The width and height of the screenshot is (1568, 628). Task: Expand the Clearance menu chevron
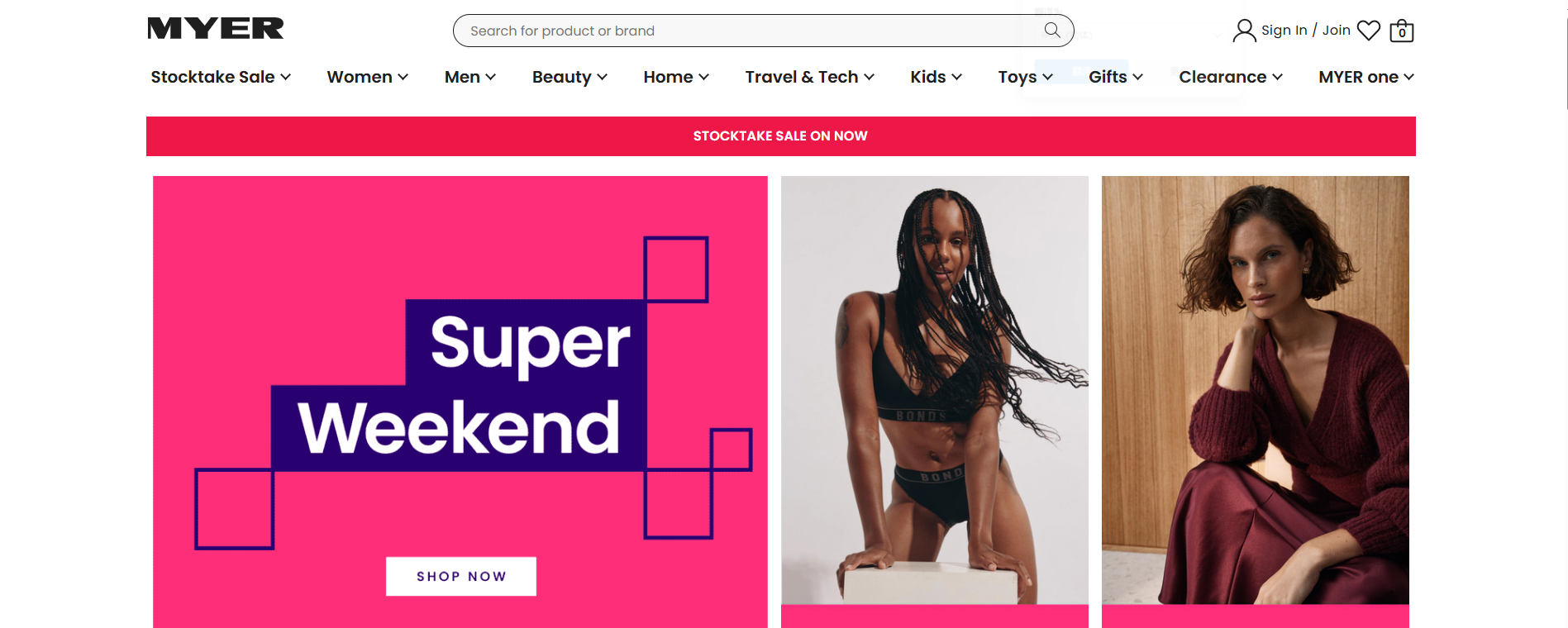point(1278,77)
